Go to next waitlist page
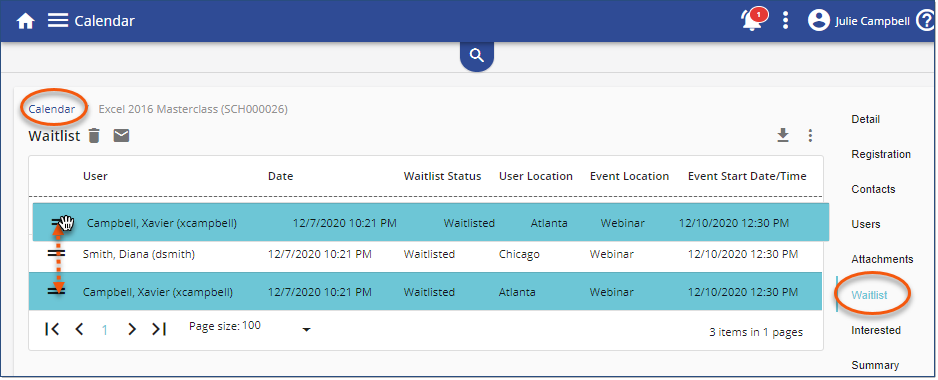The width and height of the screenshot is (938, 380). click(x=132, y=329)
